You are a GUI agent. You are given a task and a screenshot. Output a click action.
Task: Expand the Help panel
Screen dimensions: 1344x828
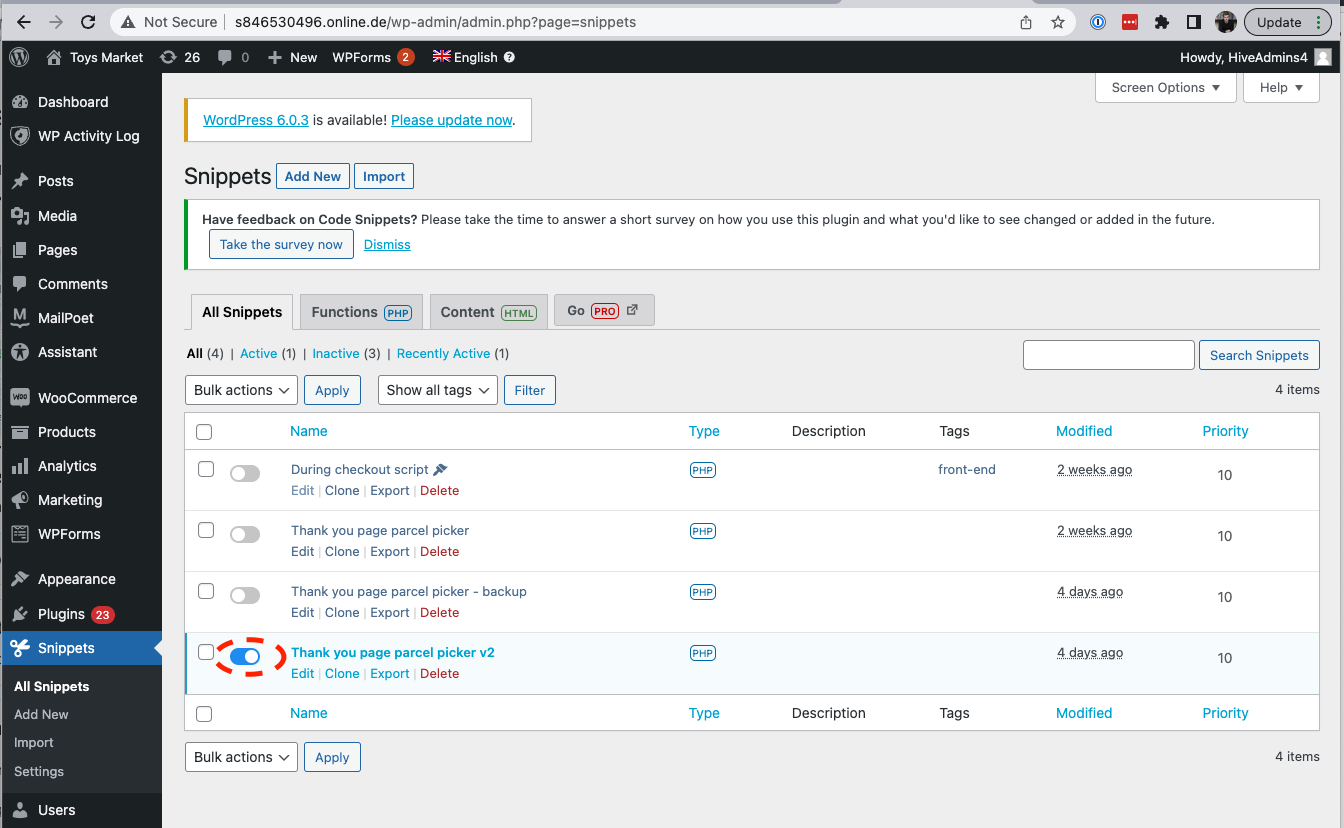[1281, 87]
